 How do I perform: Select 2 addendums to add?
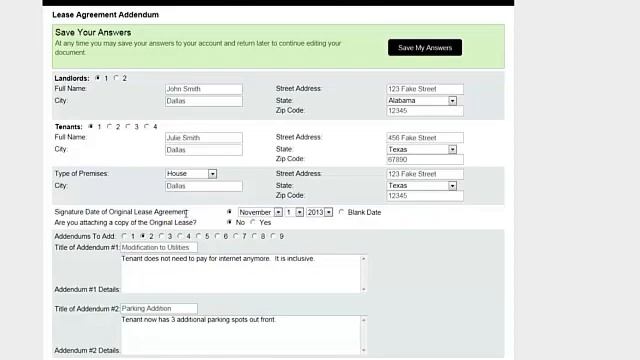click(142, 236)
